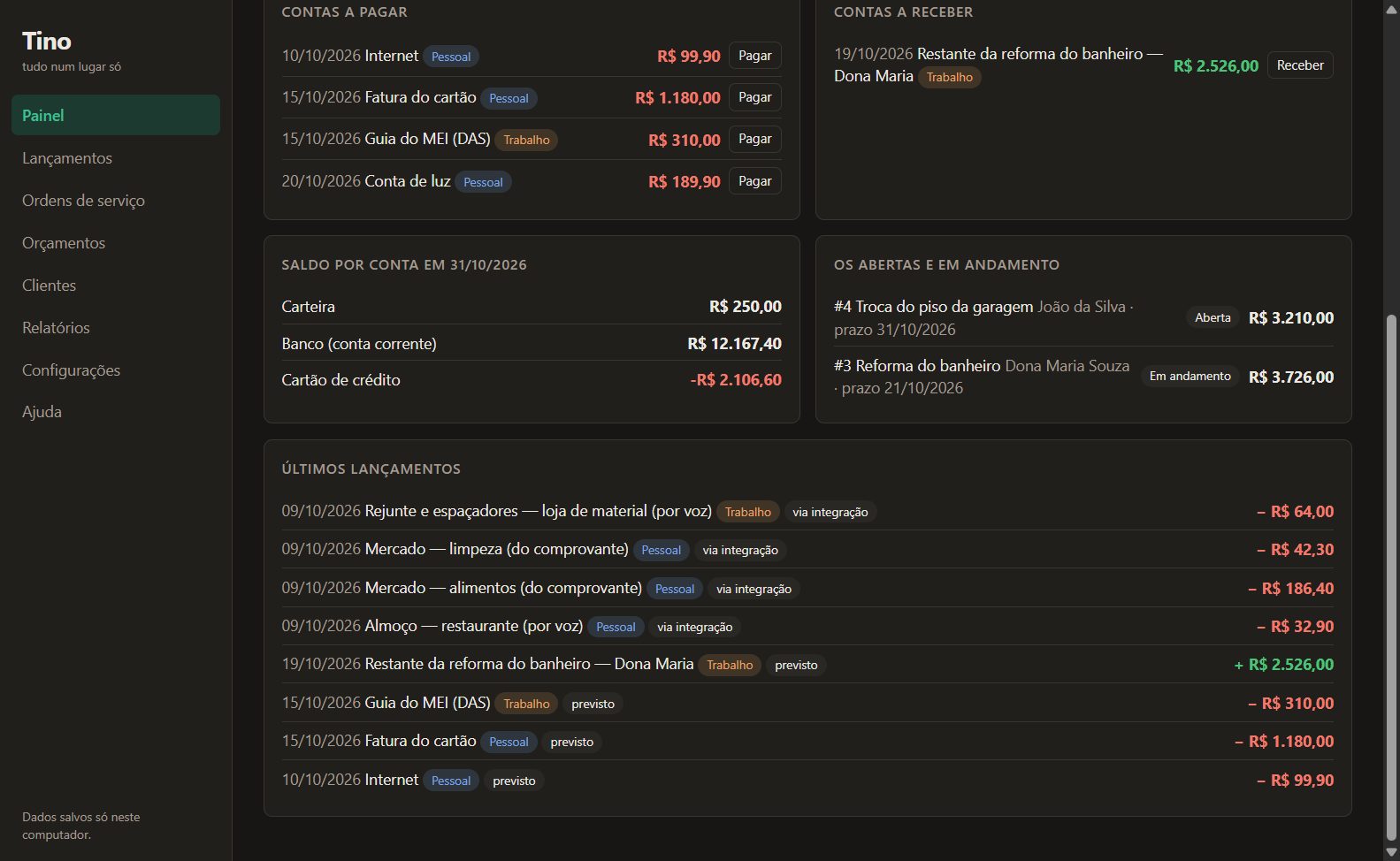The width and height of the screenshot is (1400, 861).
Task: Click Receber for Dona Maria payment
Action: [x=1300, y=65]
